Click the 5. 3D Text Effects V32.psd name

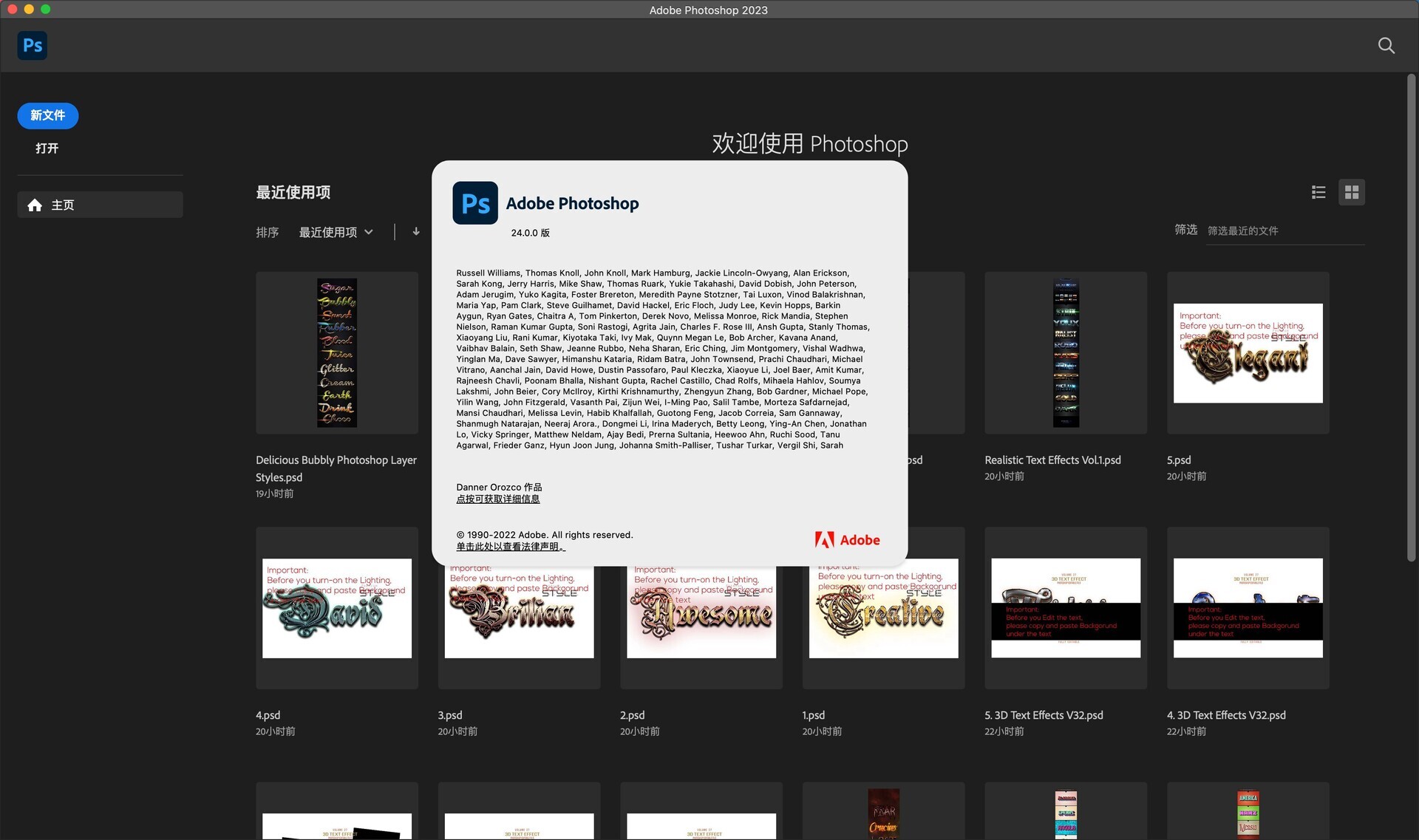coord(1044,715)
